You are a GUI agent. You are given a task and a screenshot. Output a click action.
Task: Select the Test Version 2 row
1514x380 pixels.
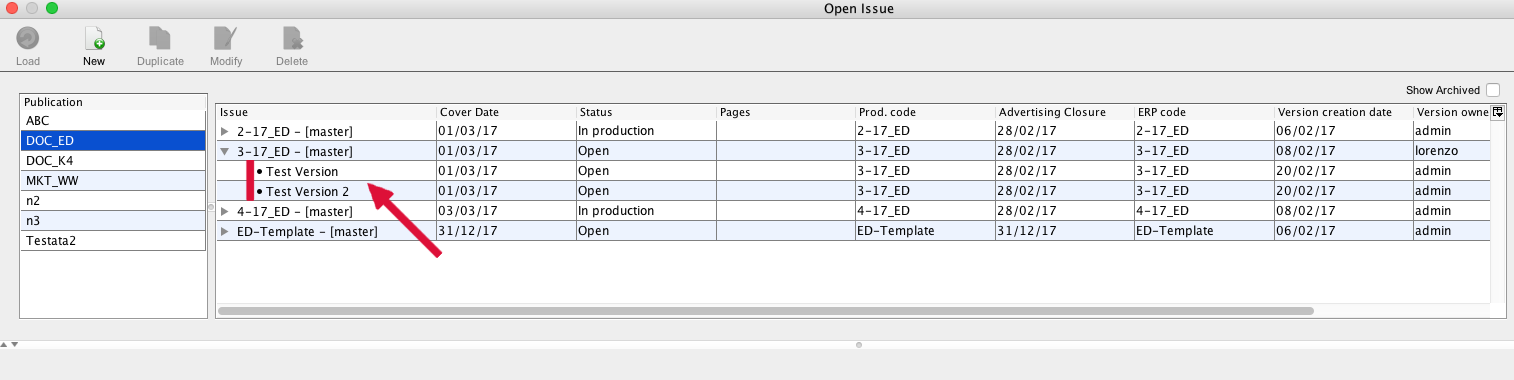click(853, 191)
